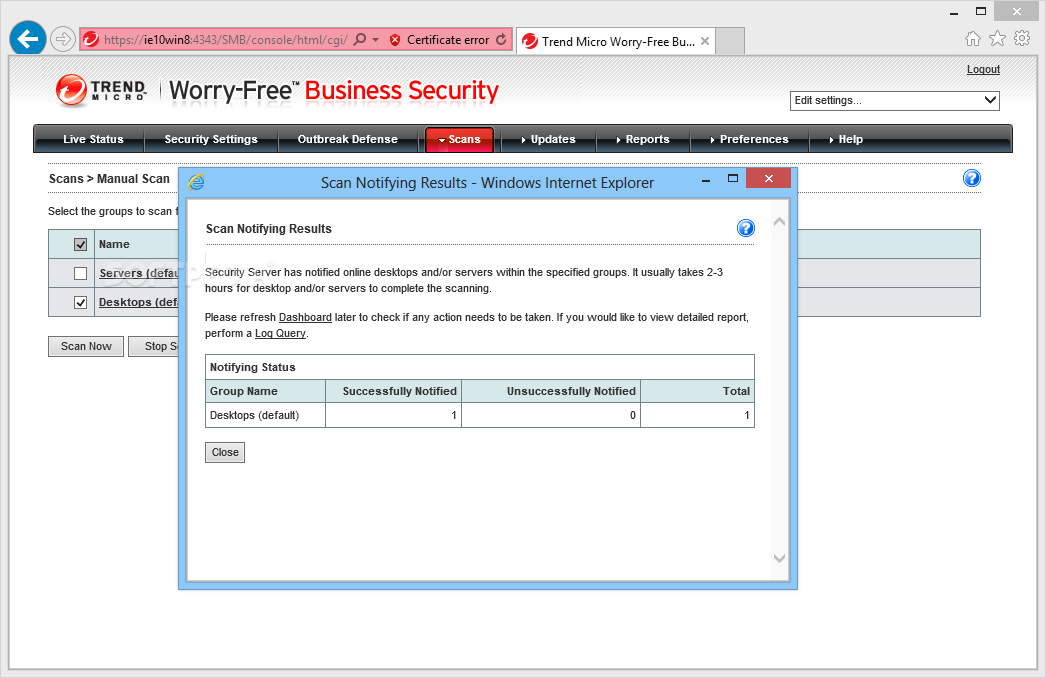Image resolution: width=1046 pixels, height=678 pixels.
Task: Click the Notifying Status table title
Action: [252, 367]
